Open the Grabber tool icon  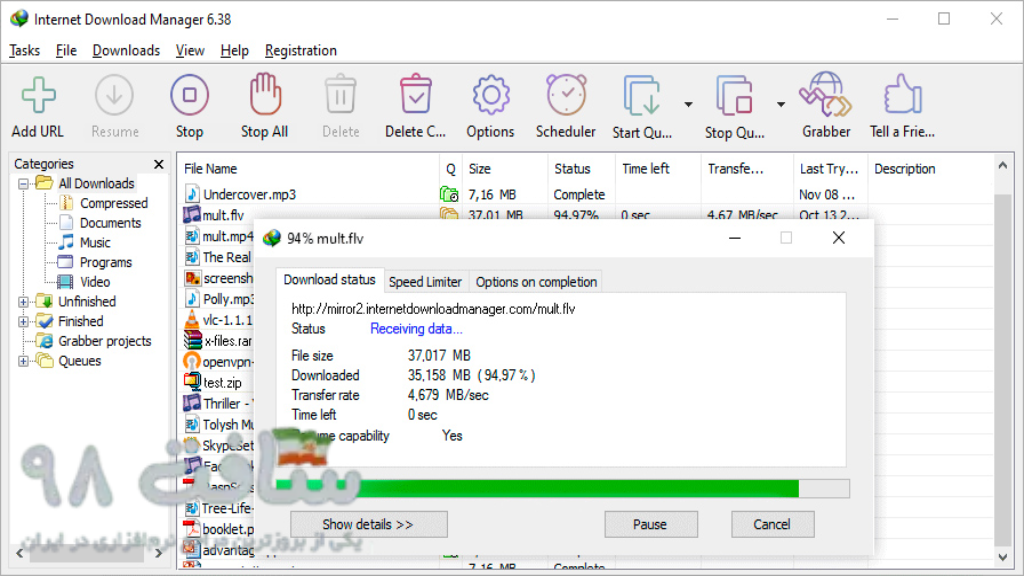tap(826, 94)
